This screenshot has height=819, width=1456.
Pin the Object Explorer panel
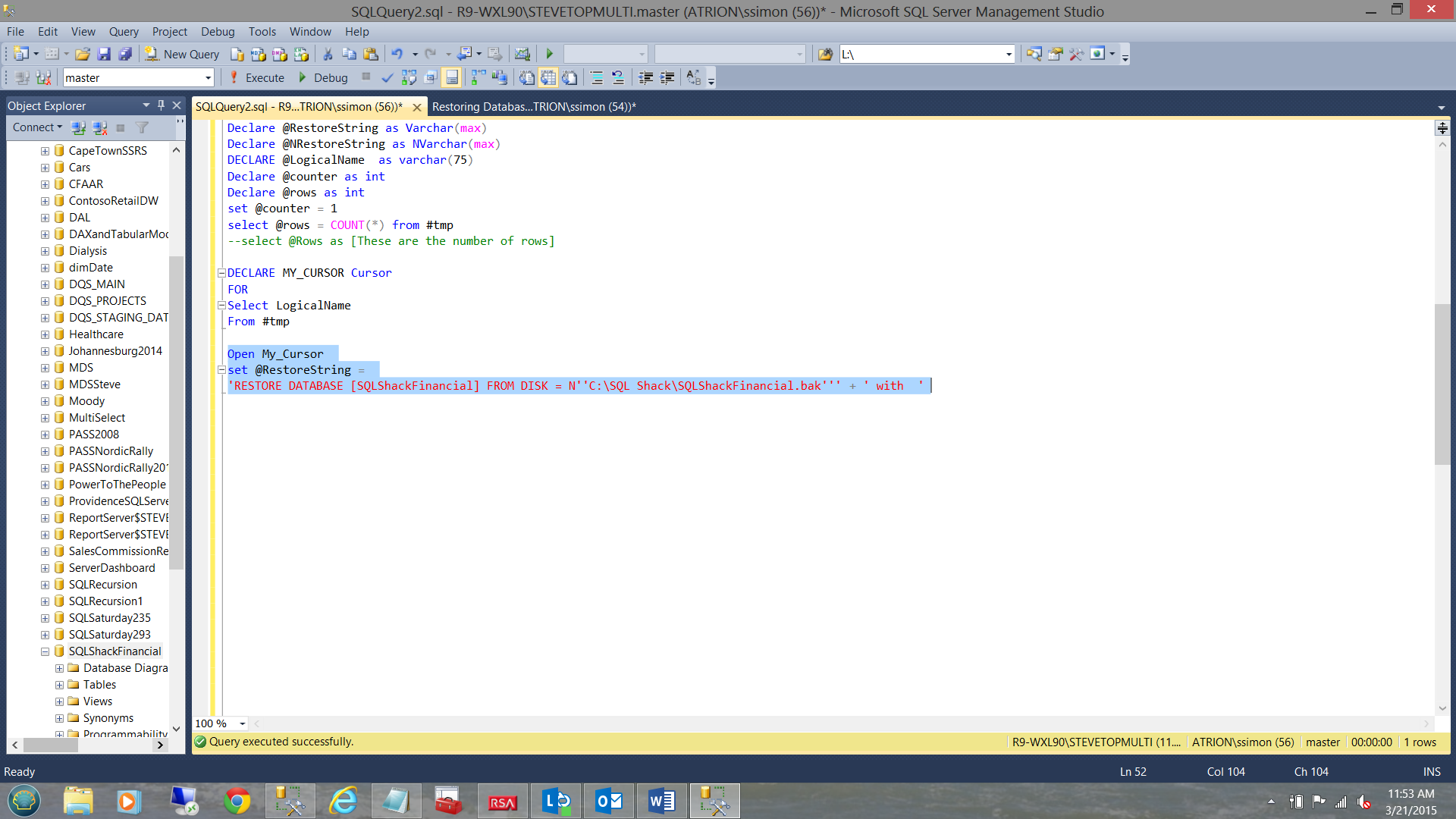(161, 105)
